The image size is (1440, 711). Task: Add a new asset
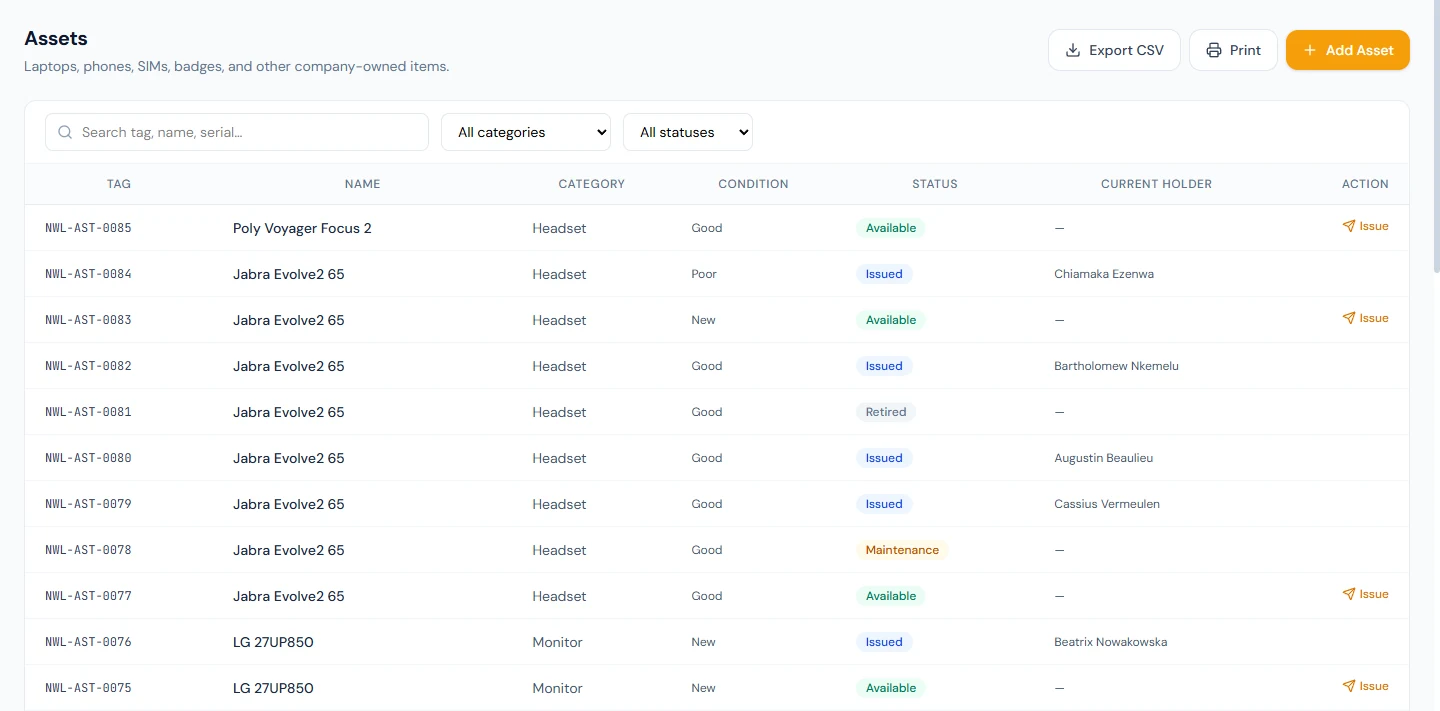click(1348, 50)
